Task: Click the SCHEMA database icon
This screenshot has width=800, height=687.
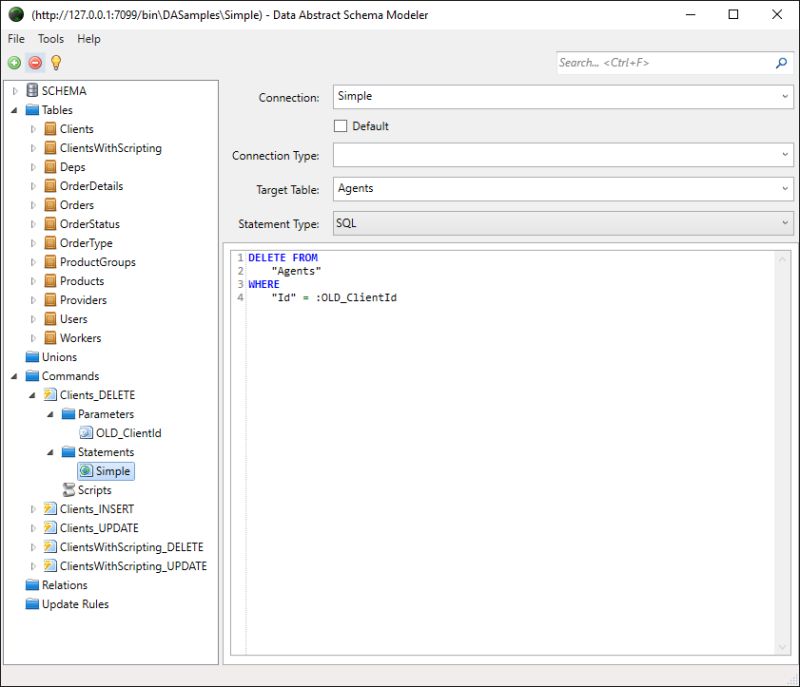Action: click(x=32, y=90)
